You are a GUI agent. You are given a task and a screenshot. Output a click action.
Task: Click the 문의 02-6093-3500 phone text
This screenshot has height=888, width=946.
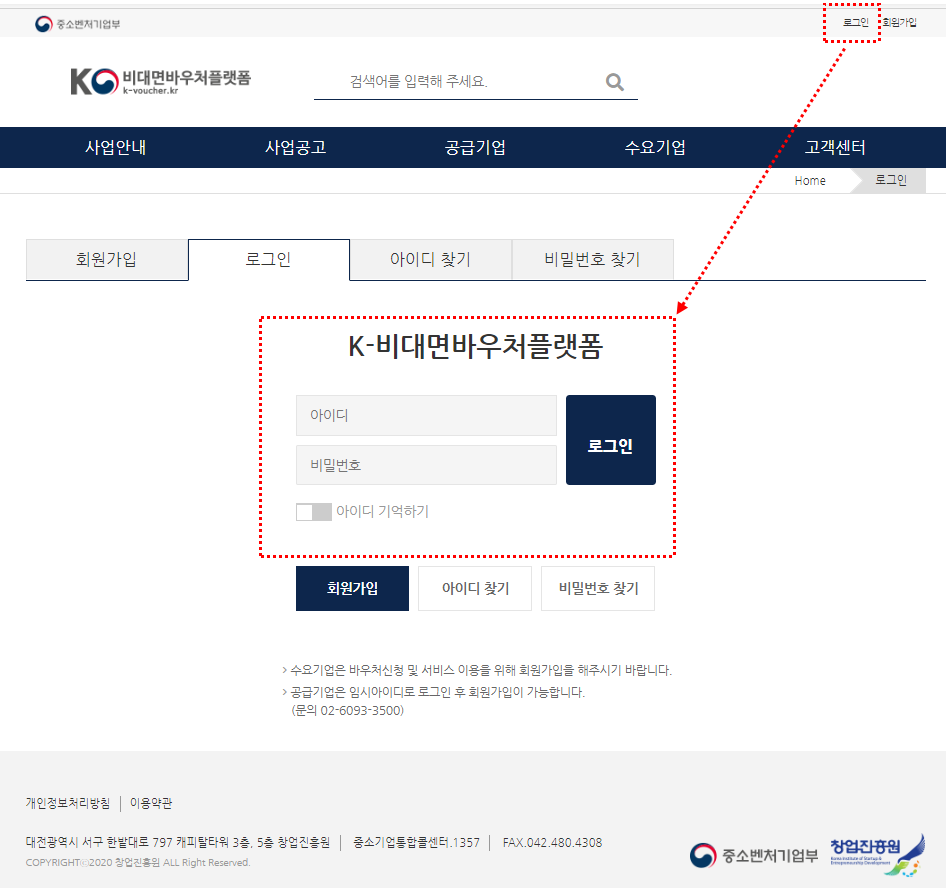click(348, 711)
